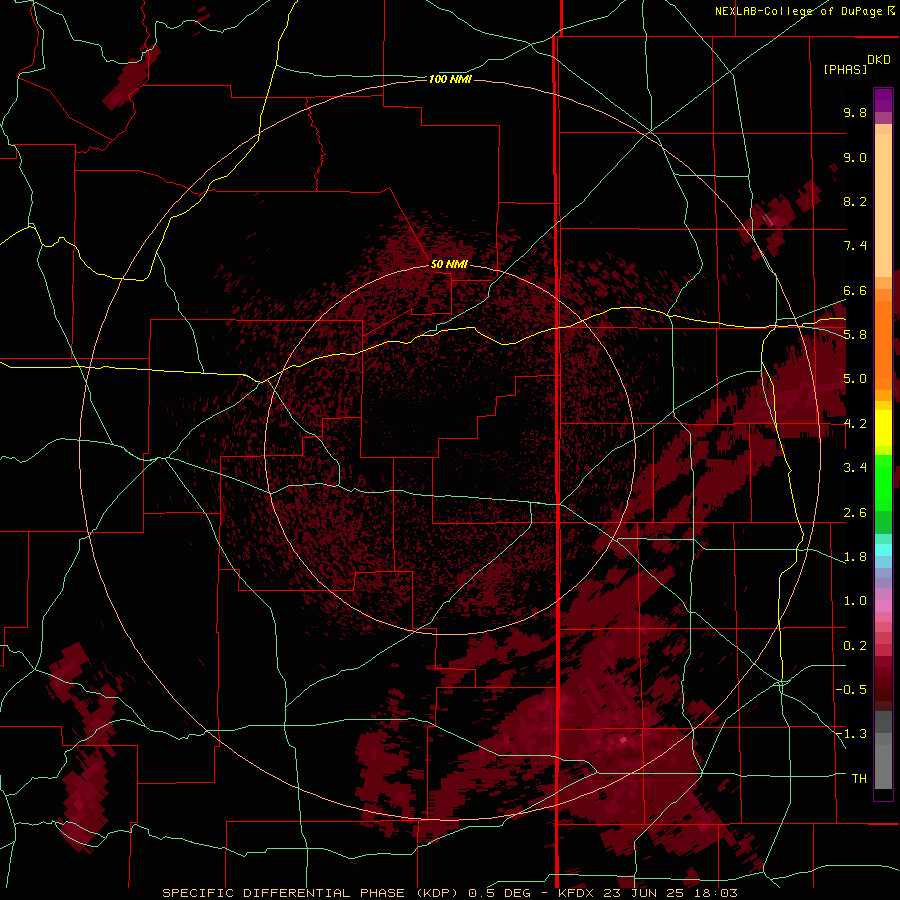Click the 7.4 scale value label
The image size is (900, 900).
point(855,246)
